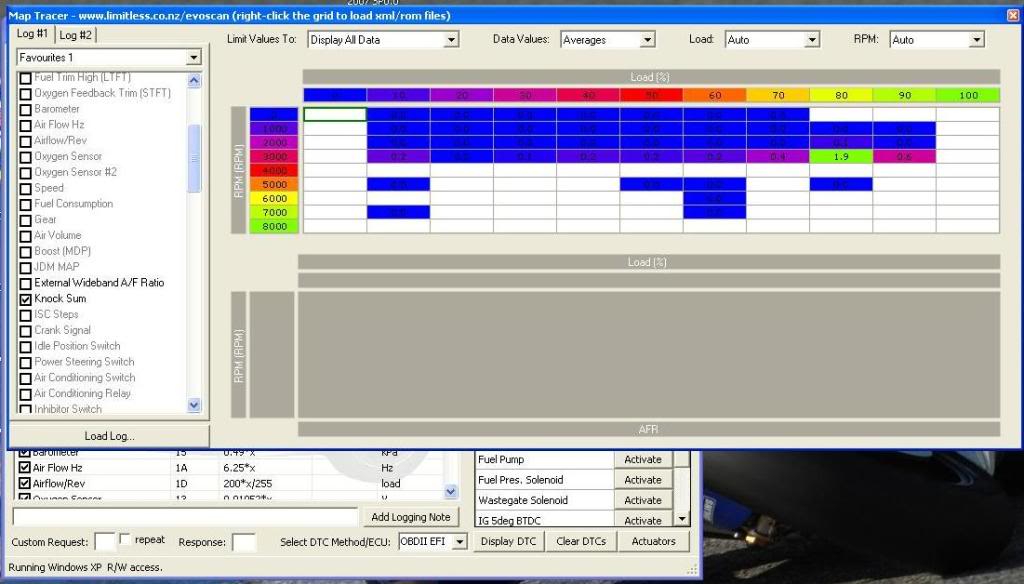The width and height of the screenshot is (1024, 584).
Task: Uncheck Air Flow Hz in the background window
Action: (24, 468)
